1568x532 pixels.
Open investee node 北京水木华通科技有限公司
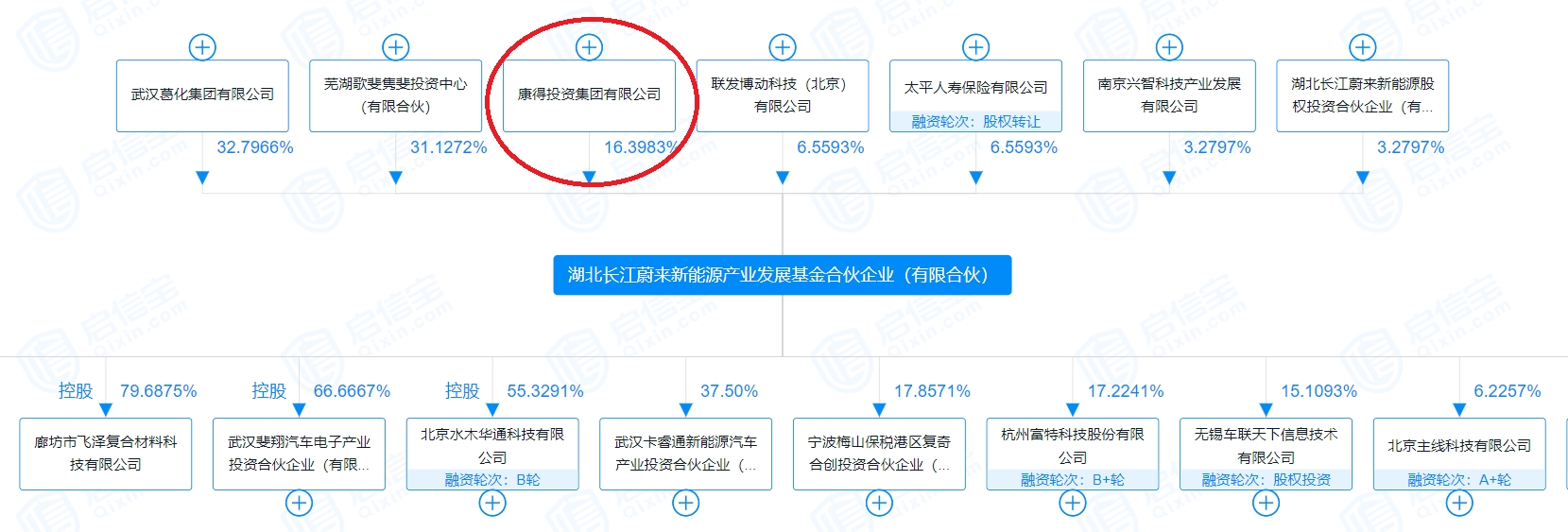(x=492, y=454)
